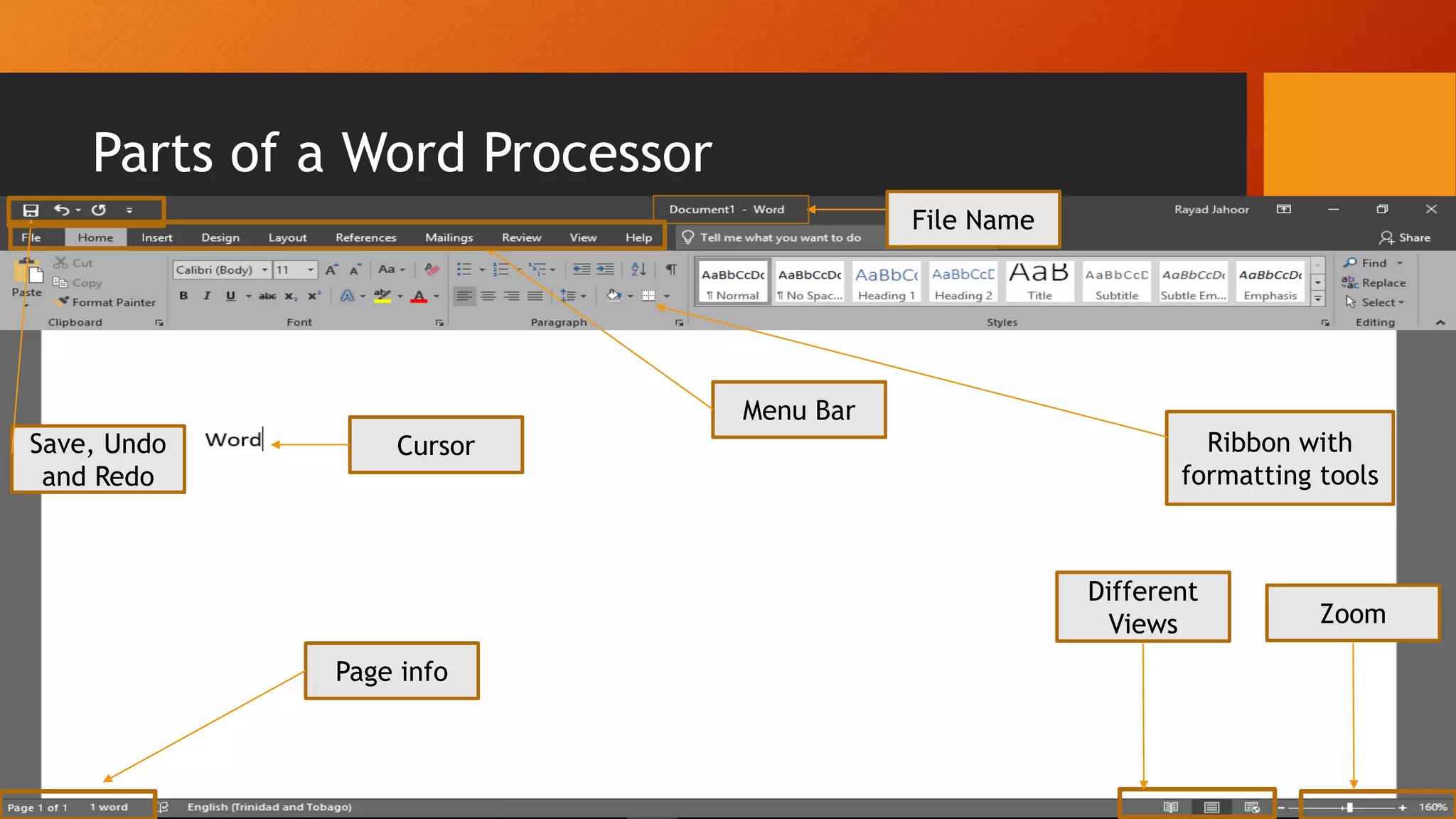Open the Insert ribbon tab
The image size is (1456, 819).
(x=156, y=237)
